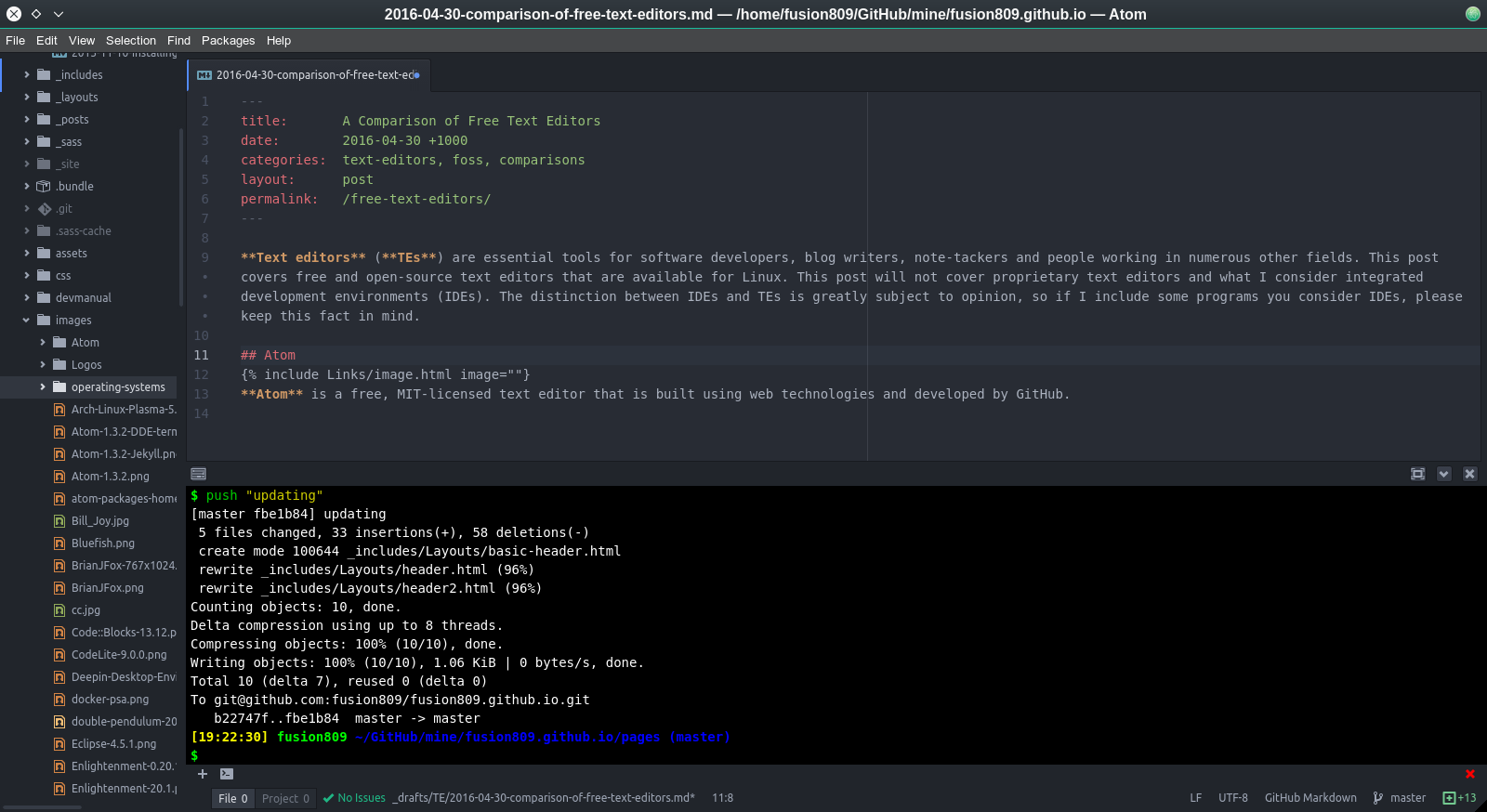Click the 11:8 cursor position
Screen dimensions: 1487x812
coord(722,797)
